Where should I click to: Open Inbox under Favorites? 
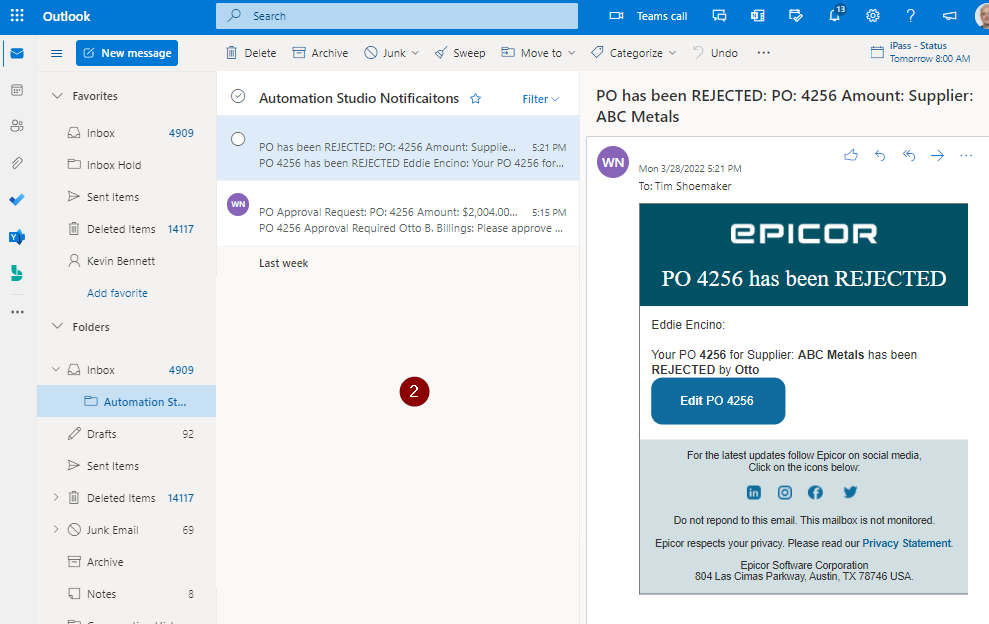pyautogui.click(x=127, y=132)
